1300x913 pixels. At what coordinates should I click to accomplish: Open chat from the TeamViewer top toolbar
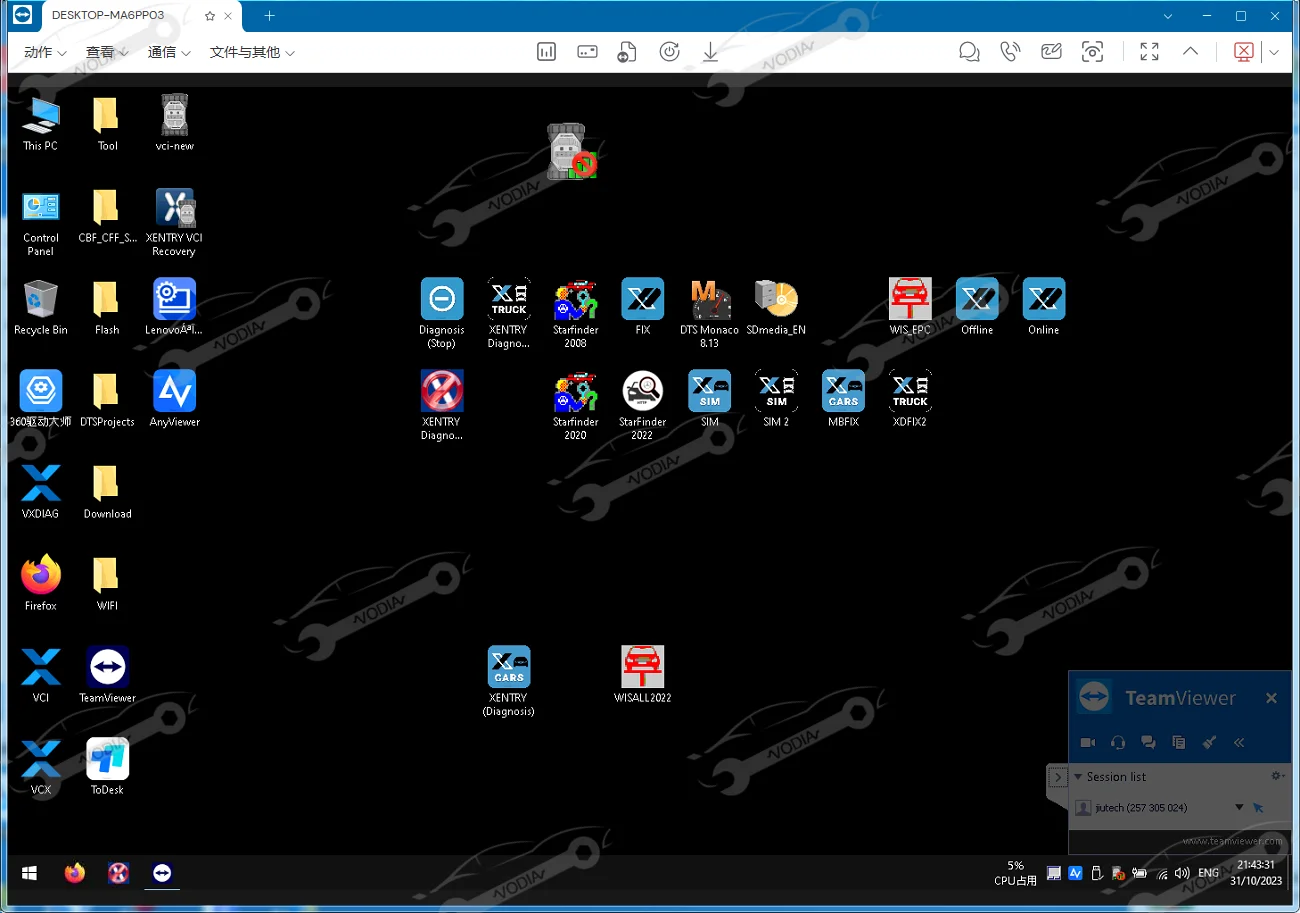[969, 52]
